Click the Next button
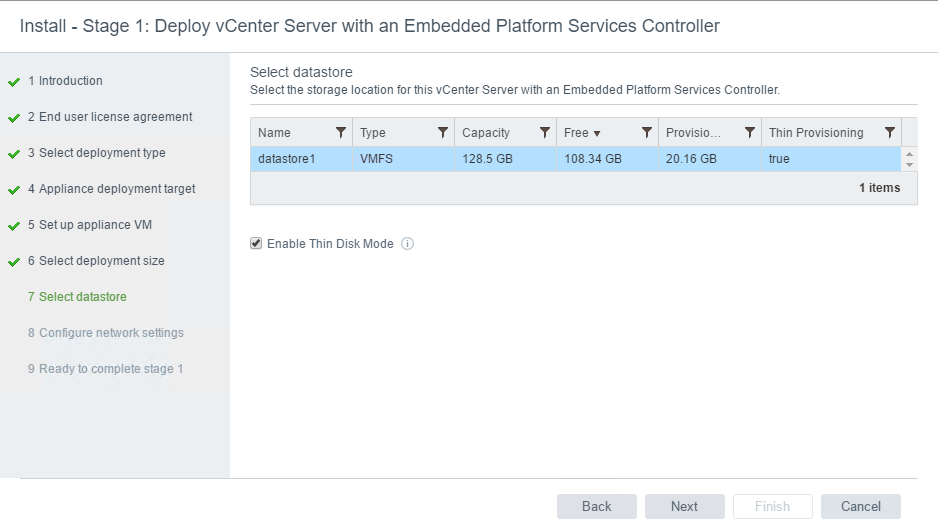 click(684, 506)
